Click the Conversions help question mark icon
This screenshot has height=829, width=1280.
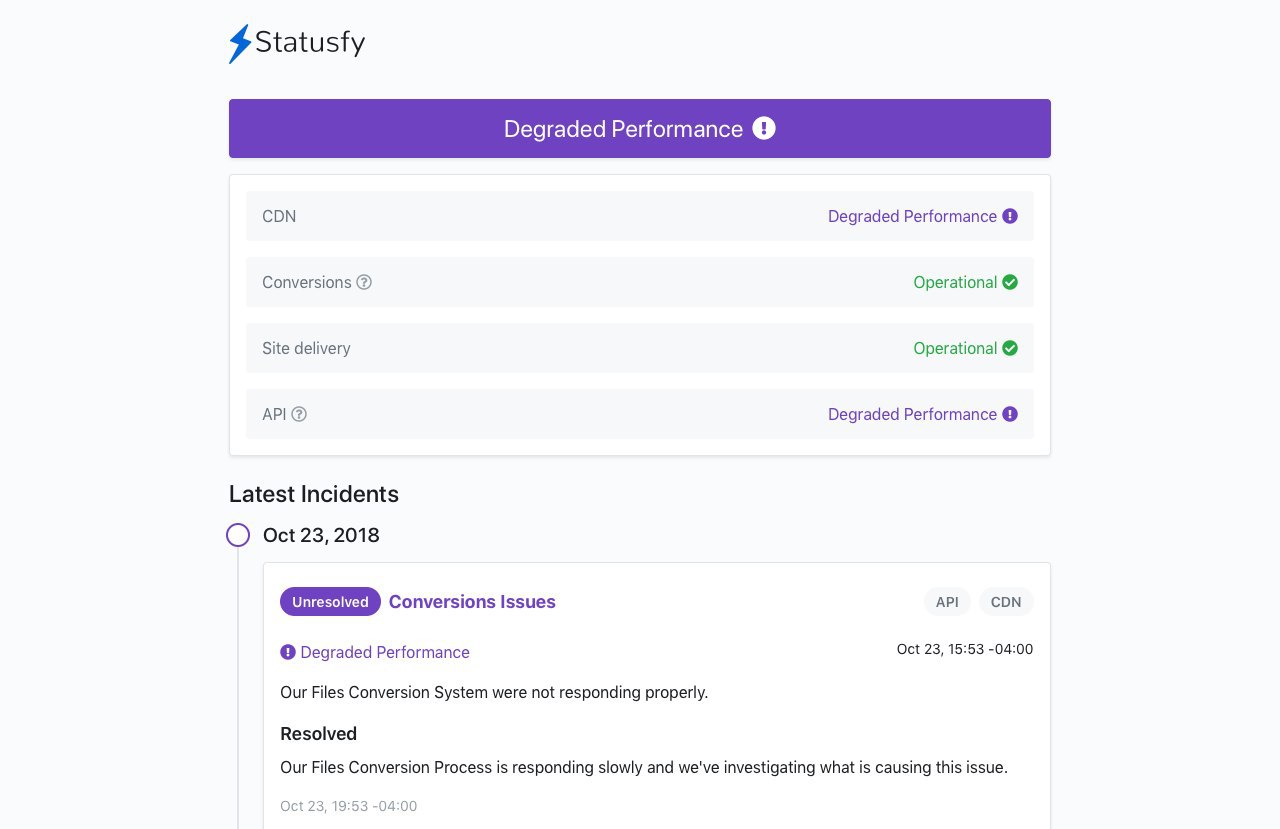click(364, 282)
